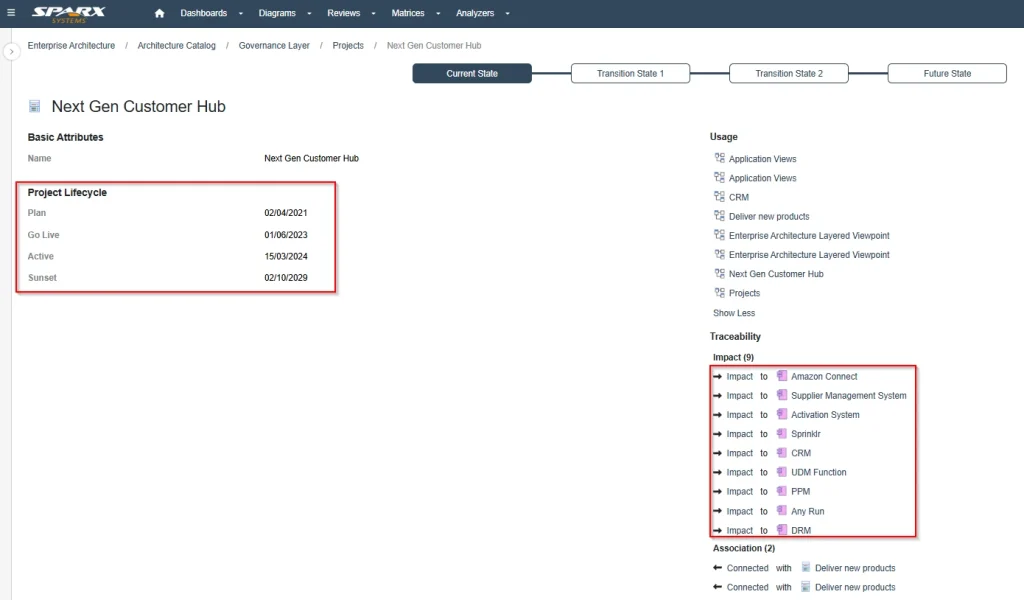The image size is (1024, 600).
Task: Click the Impact (9) group heading
Action: [x=733, y=357]
